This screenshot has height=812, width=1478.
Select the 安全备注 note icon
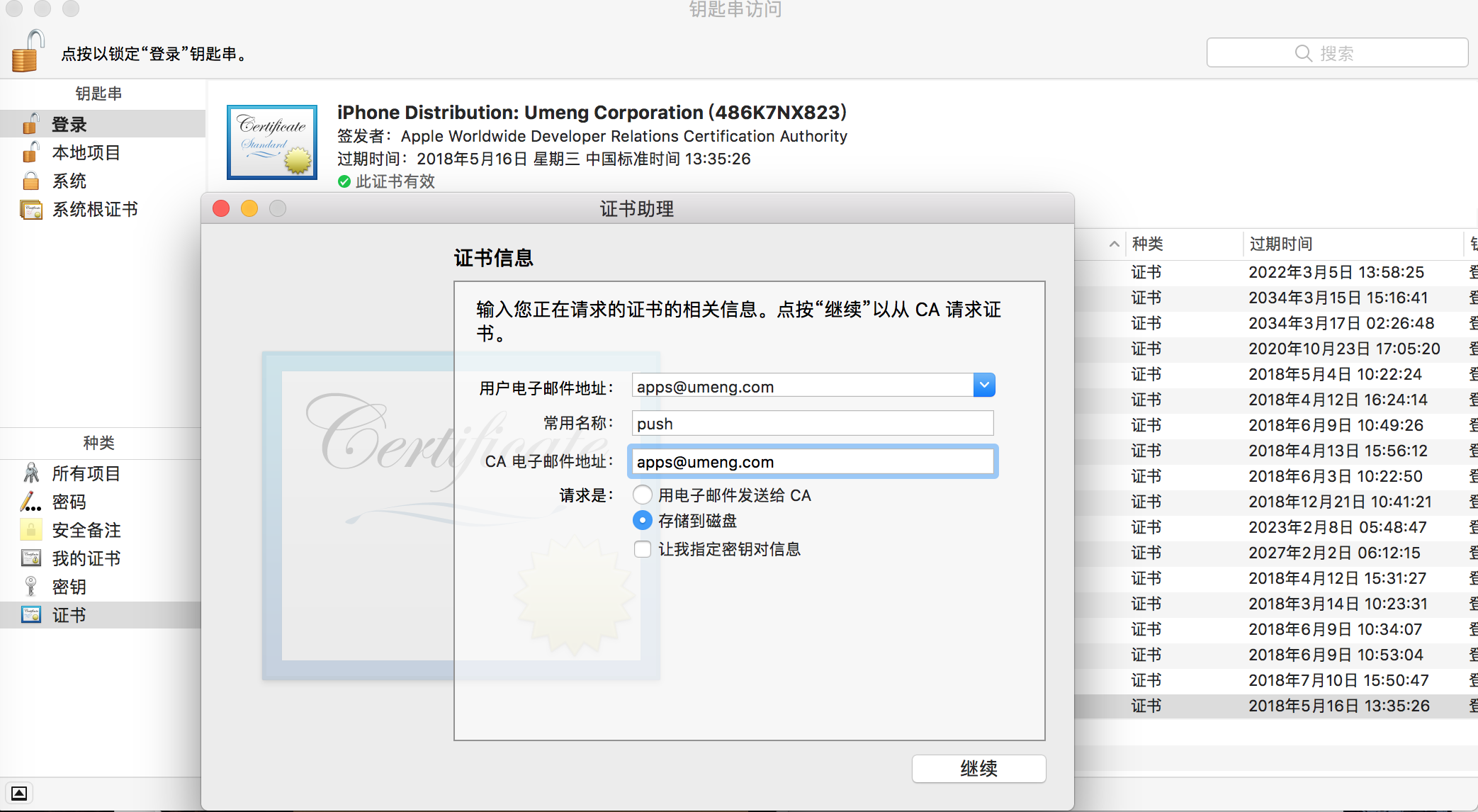click(x=31, y=529)
